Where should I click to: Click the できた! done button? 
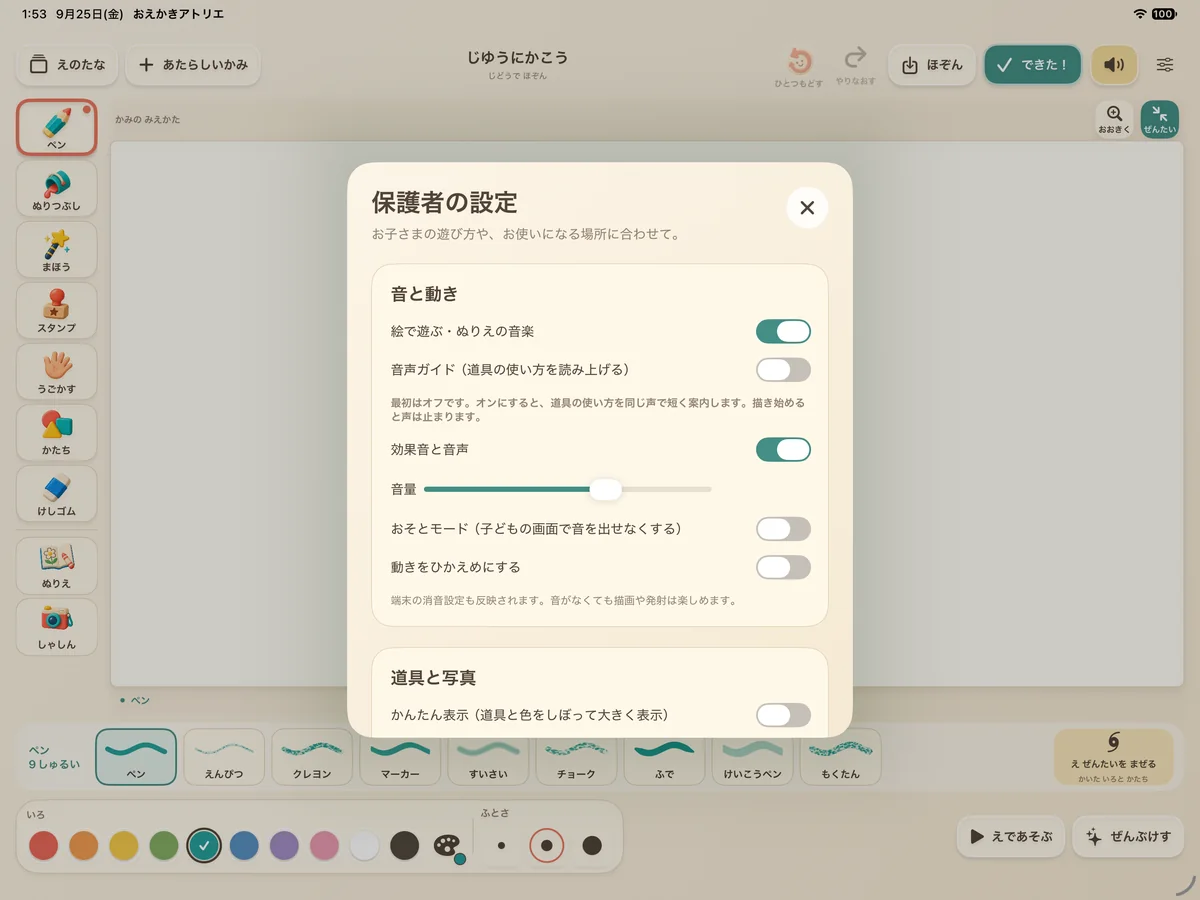click(x=1033, y=65)
